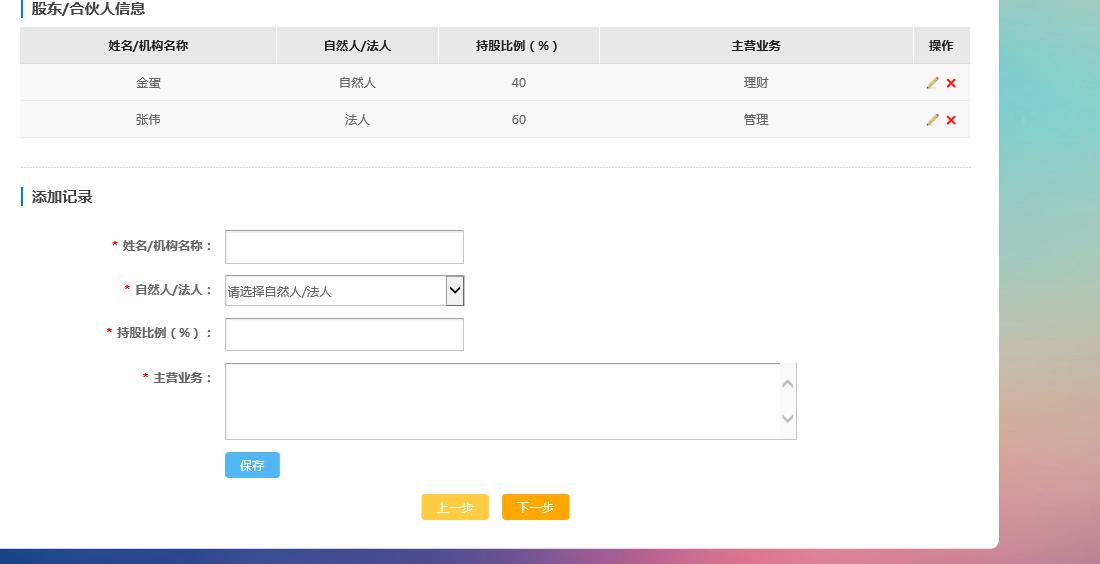Select the 张伟 name cell
The image size is (1100, 564).
click(148, 120)
